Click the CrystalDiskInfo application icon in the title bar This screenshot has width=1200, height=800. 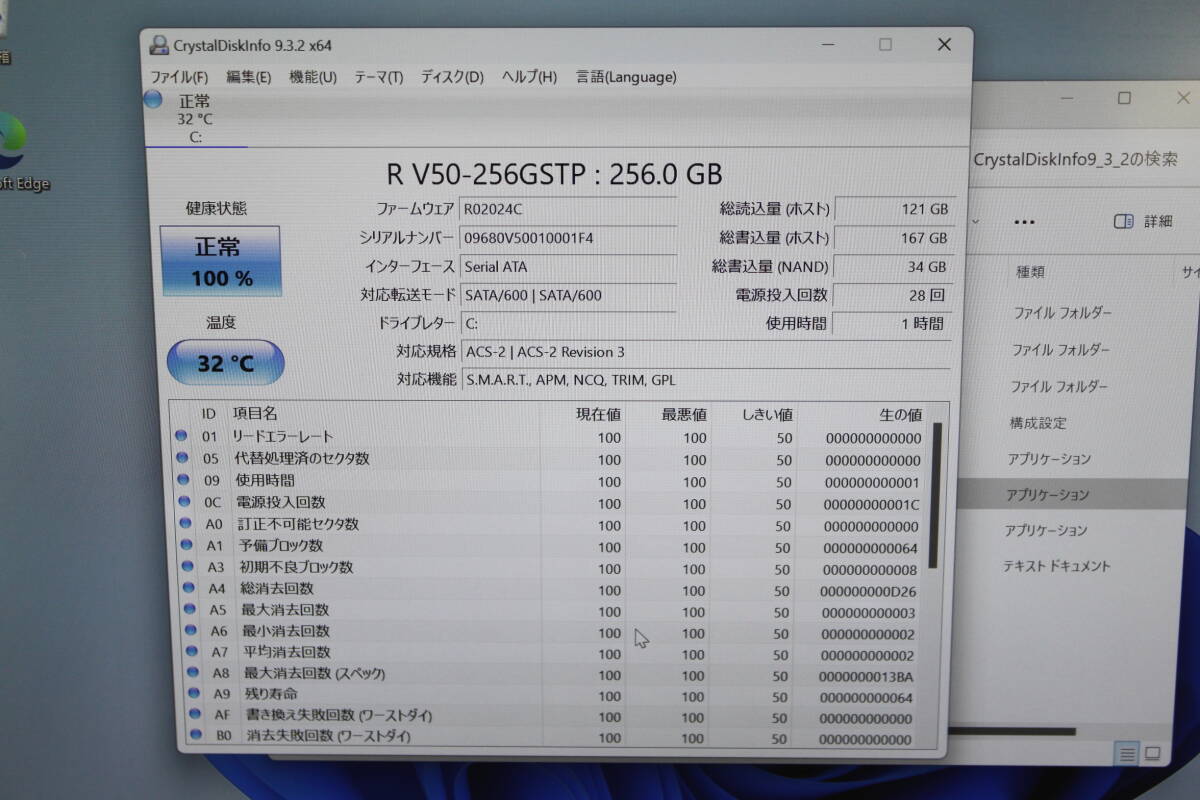coord(160,44)
